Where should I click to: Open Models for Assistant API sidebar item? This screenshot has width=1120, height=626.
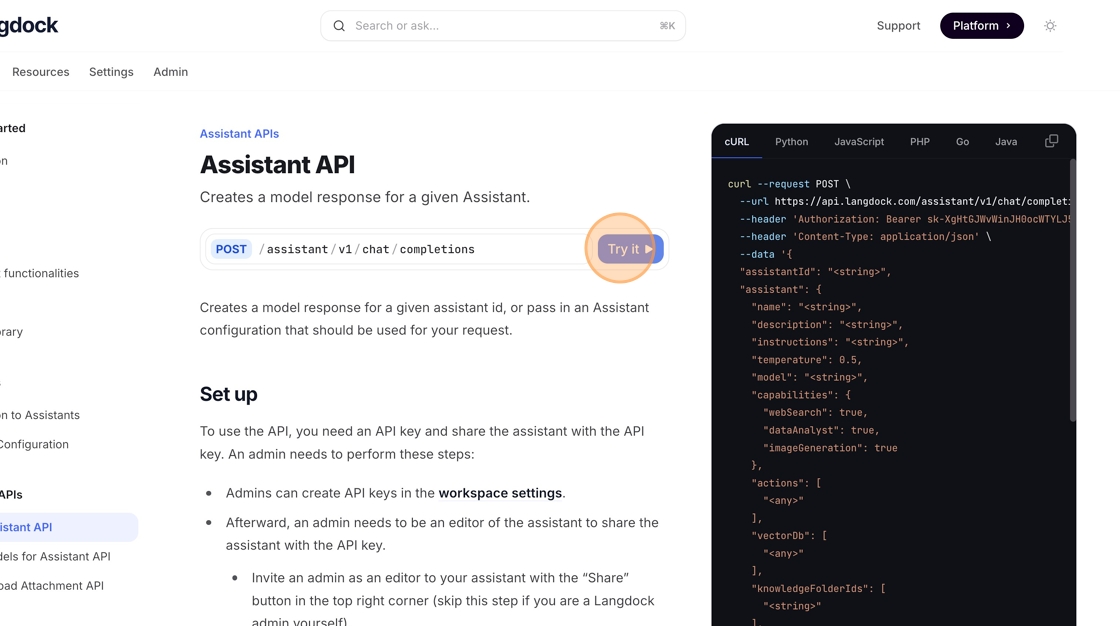55,556
